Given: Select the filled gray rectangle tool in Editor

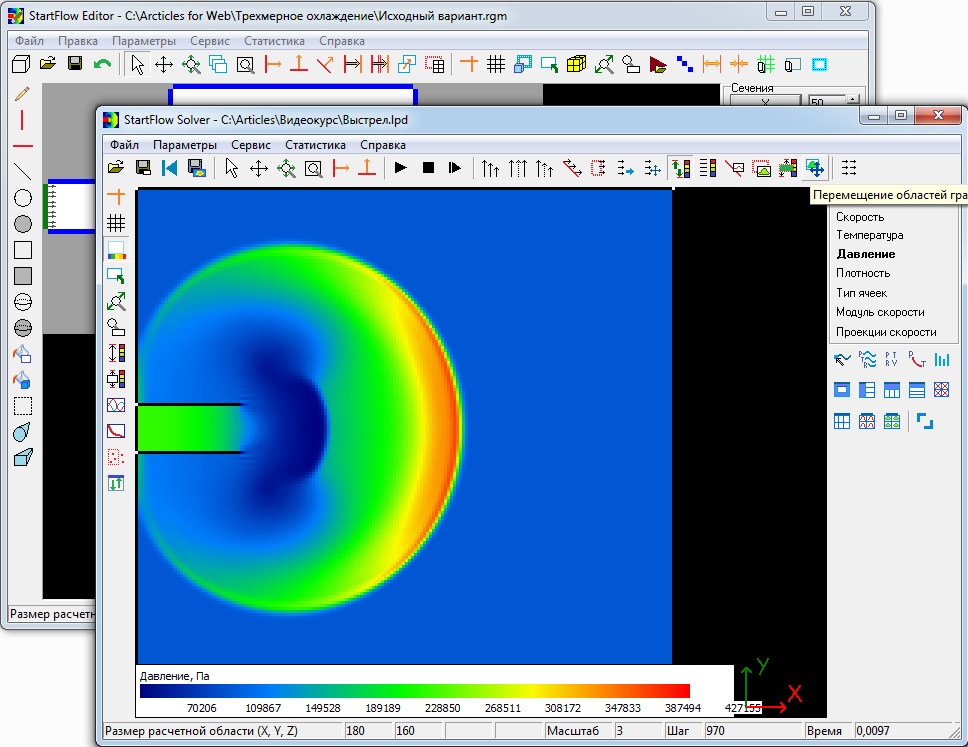Looking at the screenshot, I should click(x=23, y=276).
